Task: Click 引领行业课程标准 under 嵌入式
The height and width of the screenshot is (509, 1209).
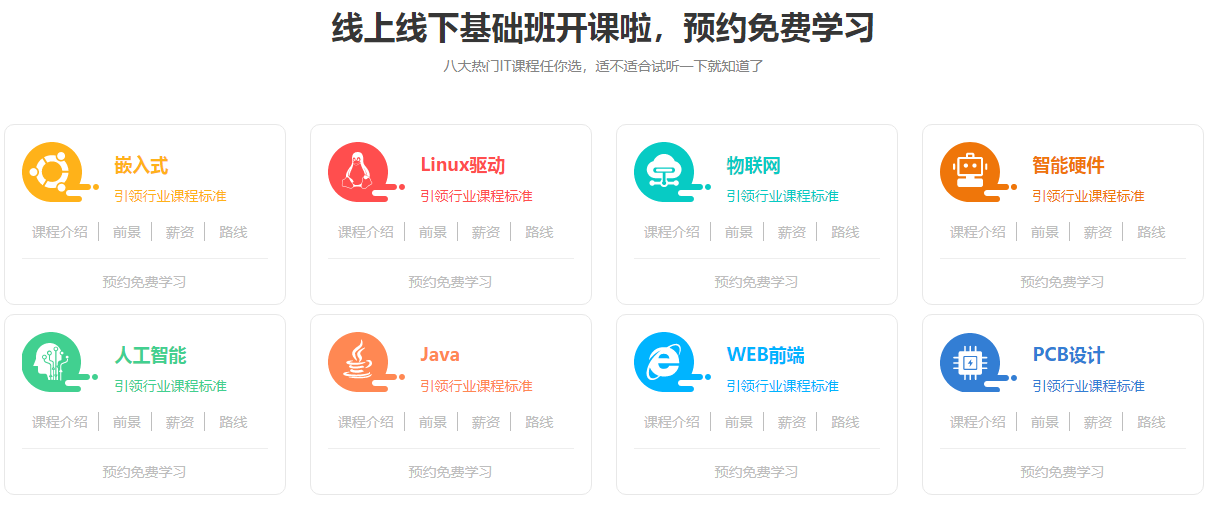Action: point(170,196)
